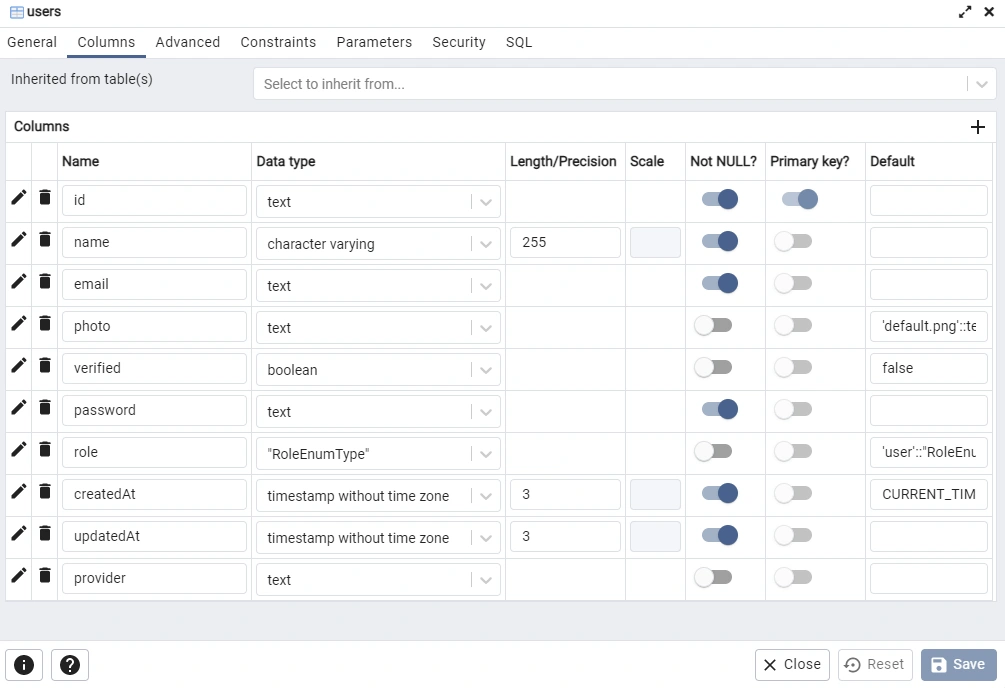
Task: Open Inherited from table(s) dropdown
Action: click(x=624, y=84)
